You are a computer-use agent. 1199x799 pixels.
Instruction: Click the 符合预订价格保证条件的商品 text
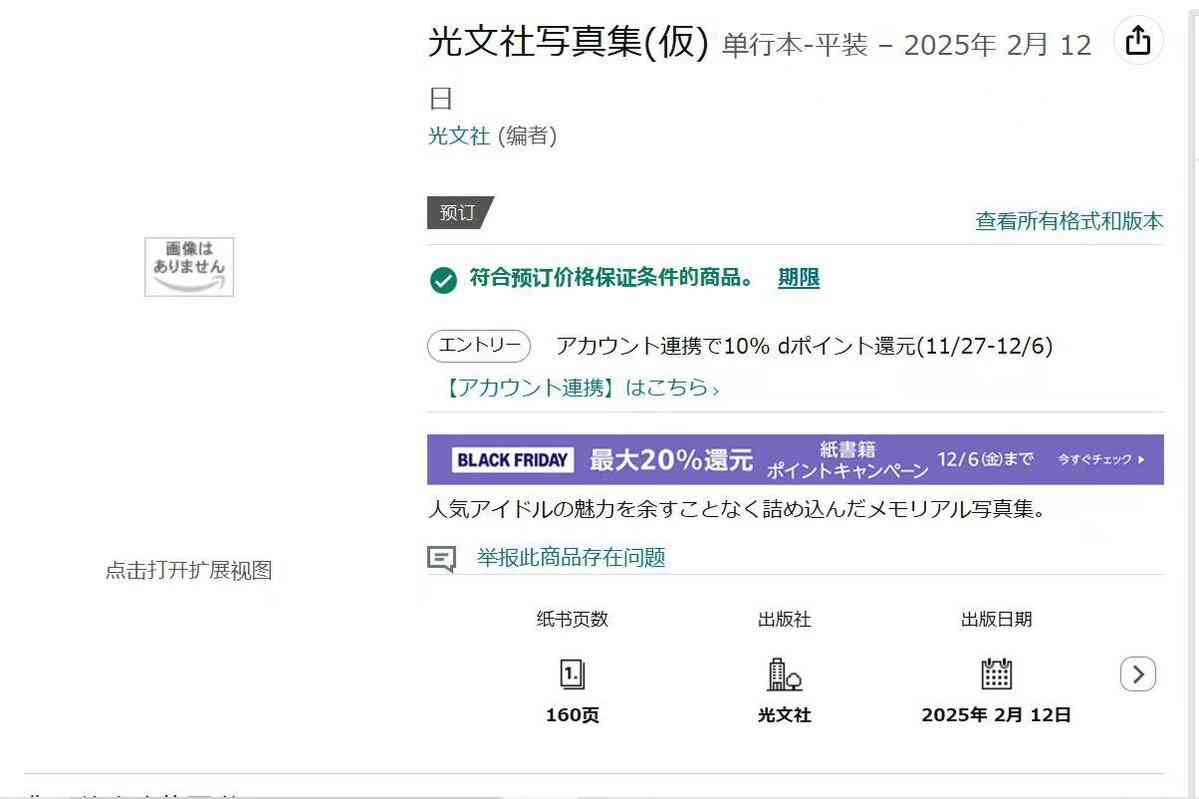pos(612,277)
